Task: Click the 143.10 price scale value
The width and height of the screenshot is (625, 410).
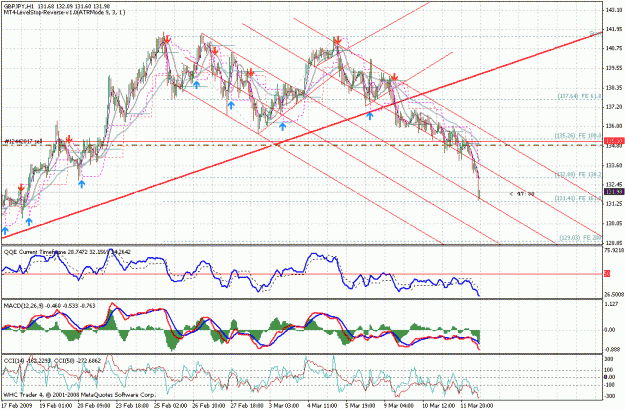Action: pos(614,10)
